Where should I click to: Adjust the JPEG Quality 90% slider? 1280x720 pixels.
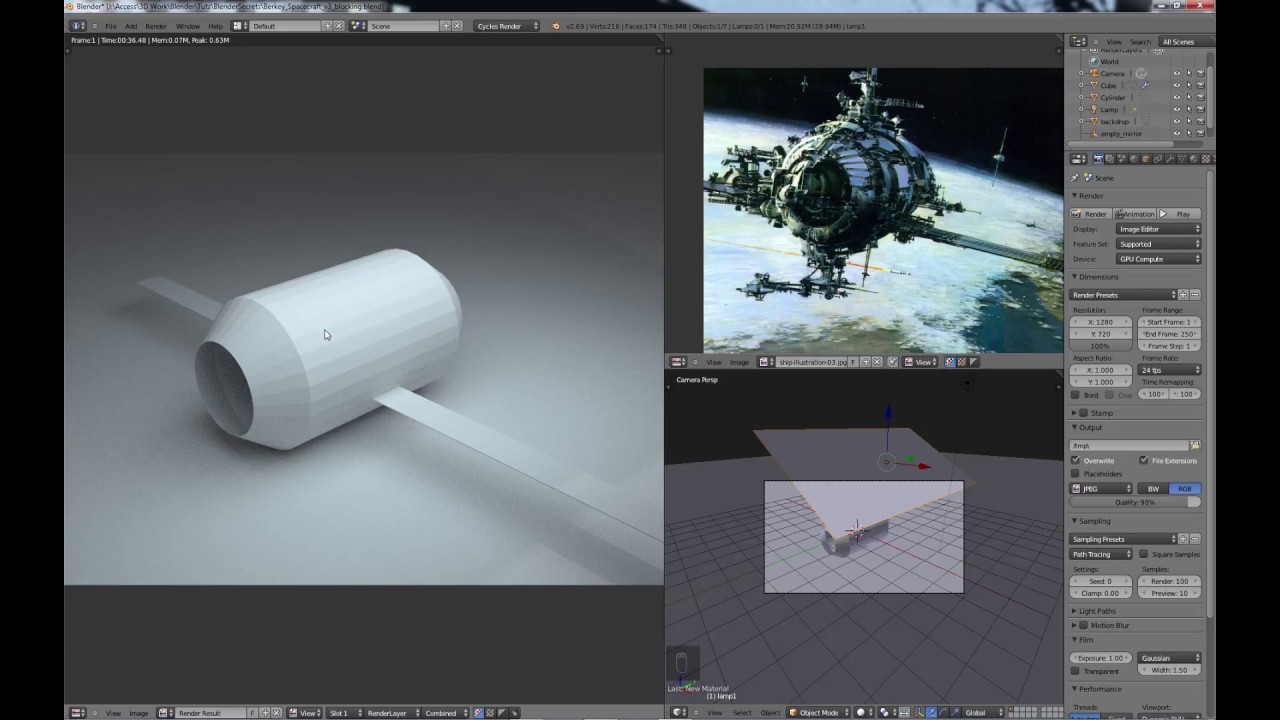[x=1135, y=502]
